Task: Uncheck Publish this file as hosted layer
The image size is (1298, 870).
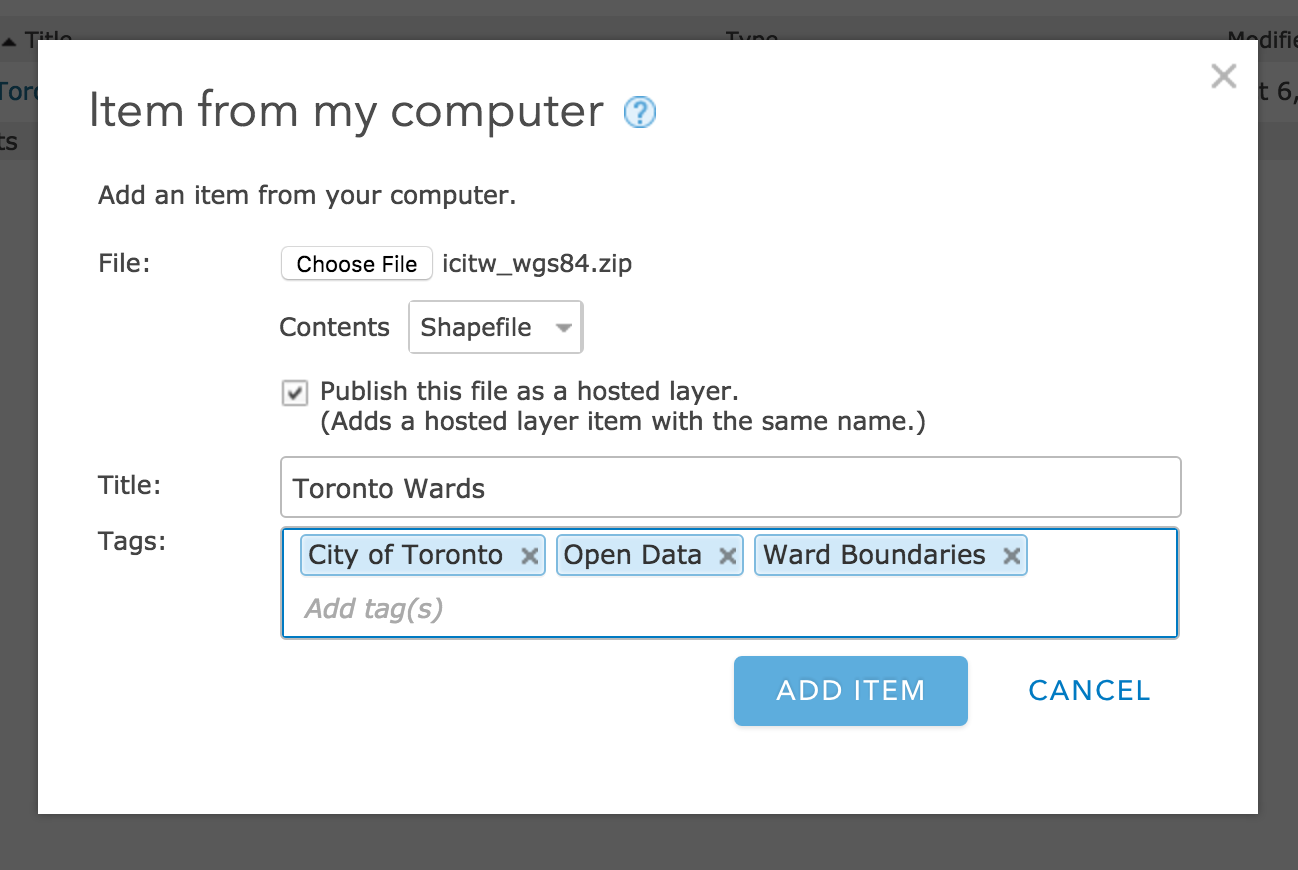Action: (294, 393)
